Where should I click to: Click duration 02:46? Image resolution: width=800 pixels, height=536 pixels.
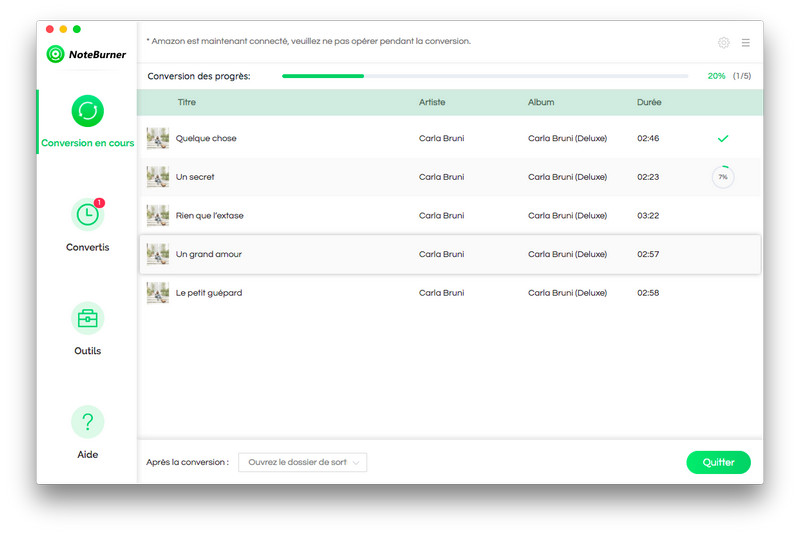(x=648, y=138)
